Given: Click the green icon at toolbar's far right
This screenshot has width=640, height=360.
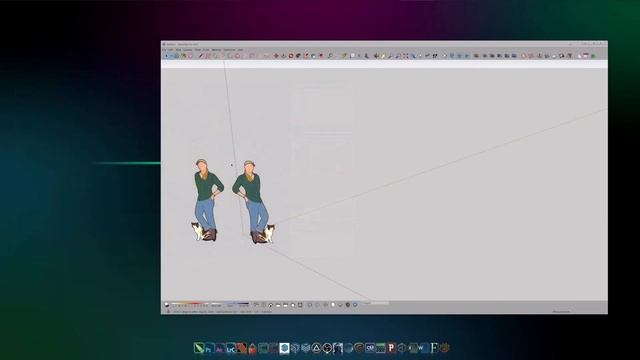Looking at the screenshot, I should click(593, 56).
